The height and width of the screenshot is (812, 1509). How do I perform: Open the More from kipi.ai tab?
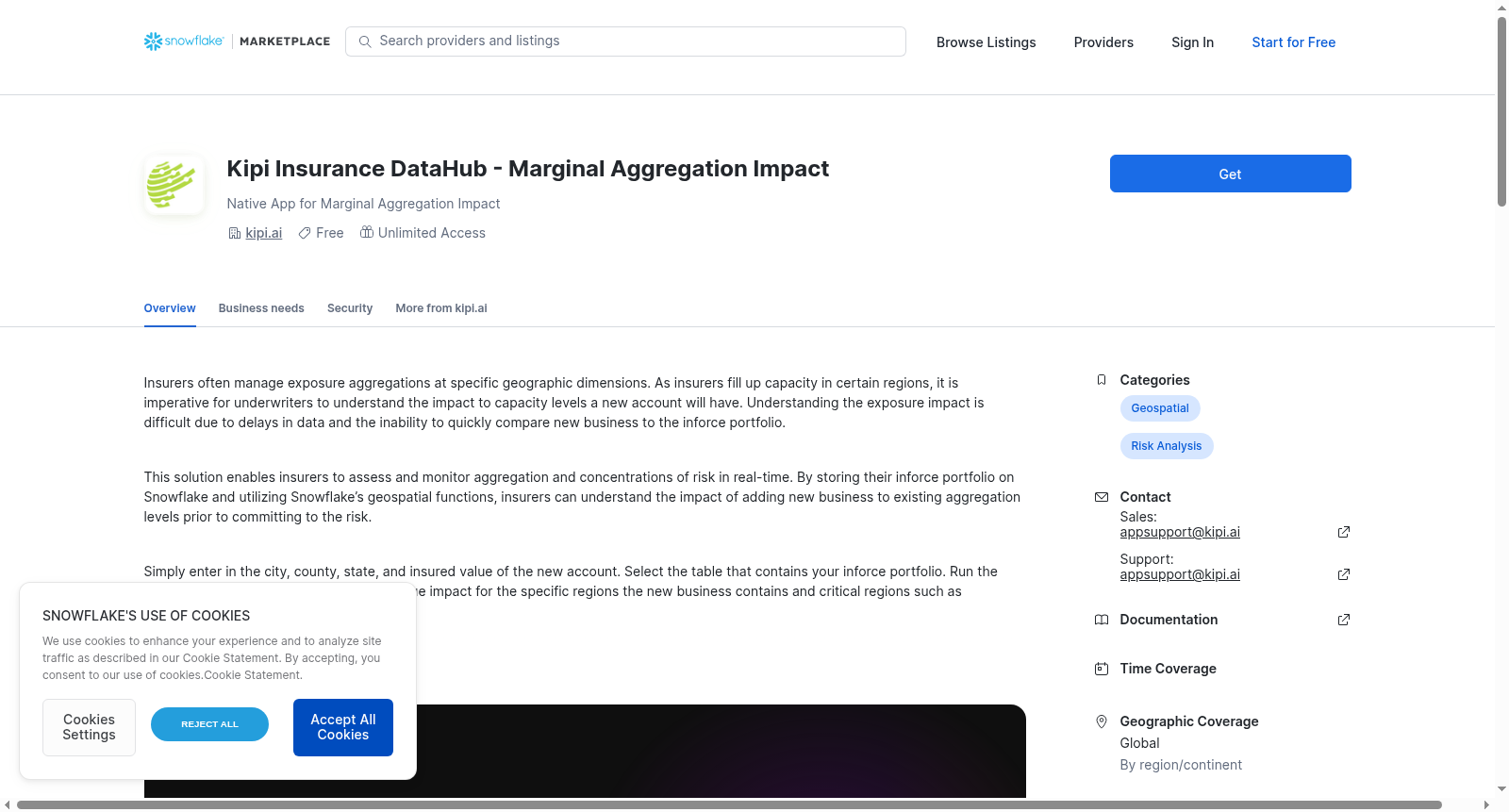tap(441, 308)
